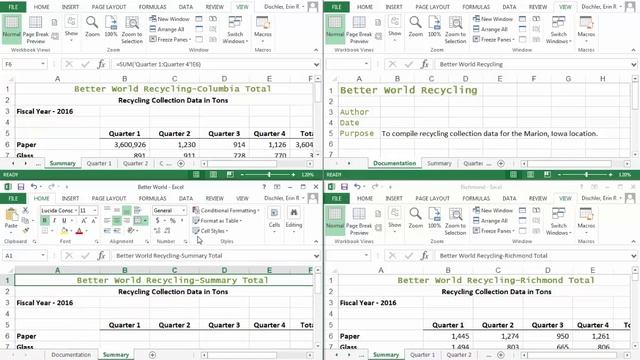This screenshot has height=360, width=640.
Task: Open Freeze Panes in the Columbia window
Action: 170,39
